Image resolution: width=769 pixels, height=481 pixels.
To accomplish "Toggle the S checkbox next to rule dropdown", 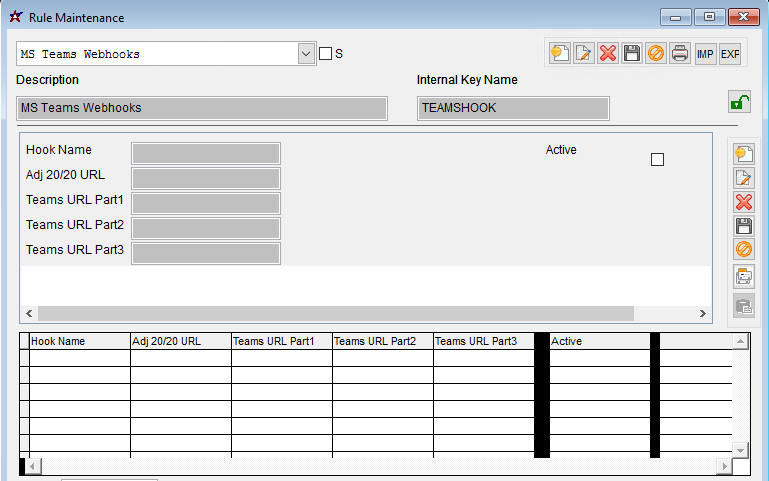I will point(325,53).
